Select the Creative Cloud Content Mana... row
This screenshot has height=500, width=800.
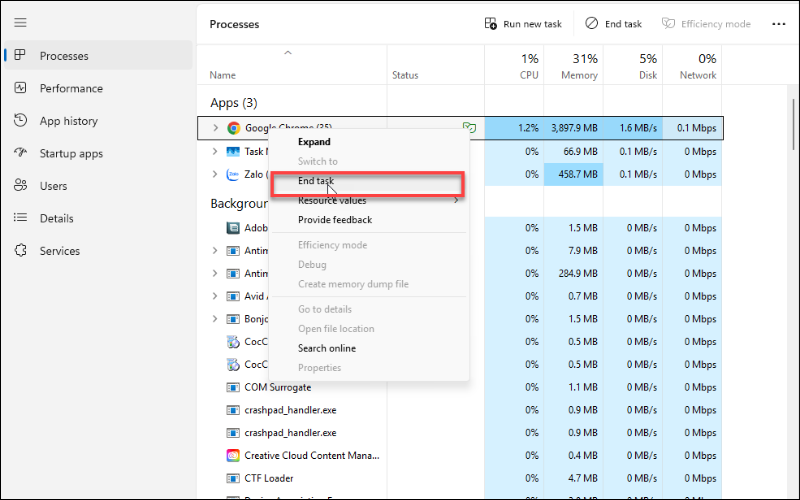tap(460, 456)
